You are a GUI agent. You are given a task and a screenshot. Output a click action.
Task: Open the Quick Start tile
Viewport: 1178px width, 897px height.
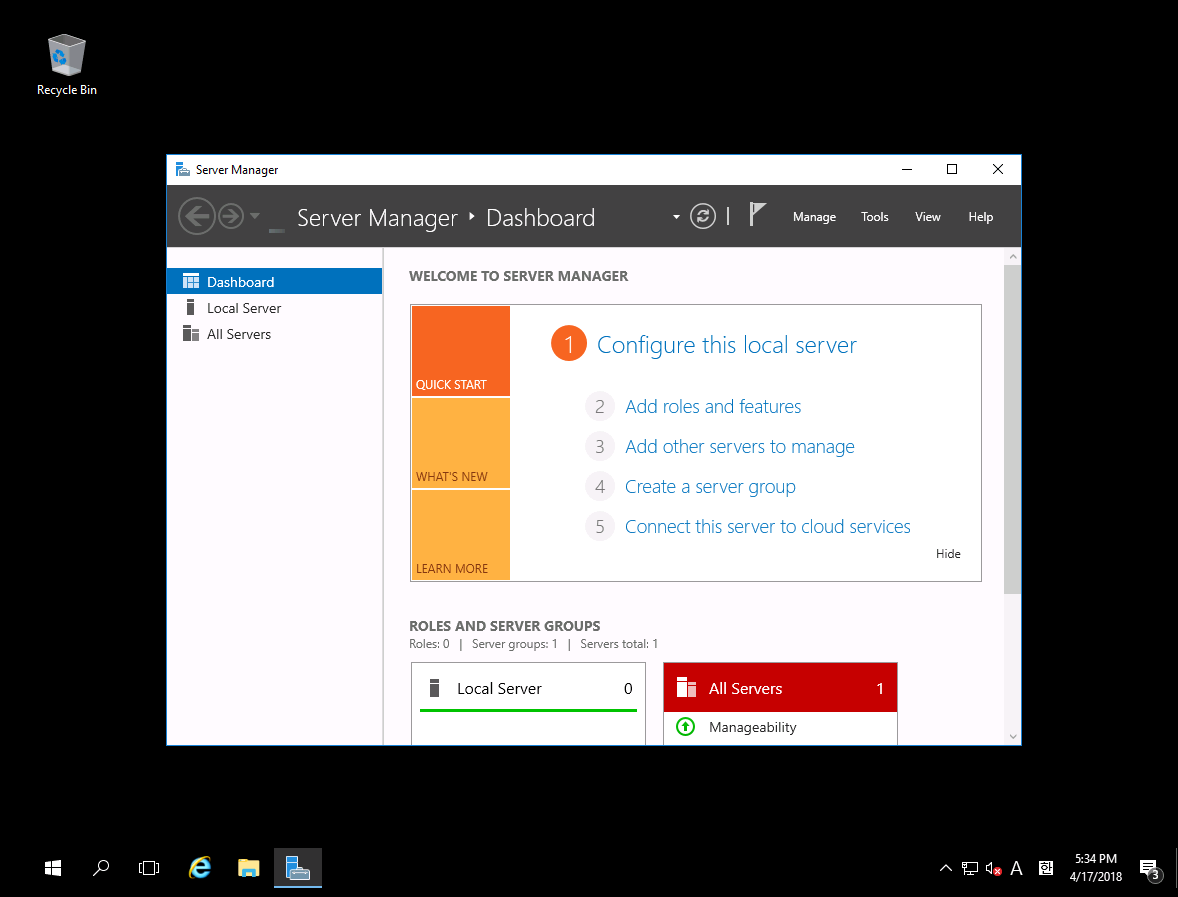click(x=461, y=351)
